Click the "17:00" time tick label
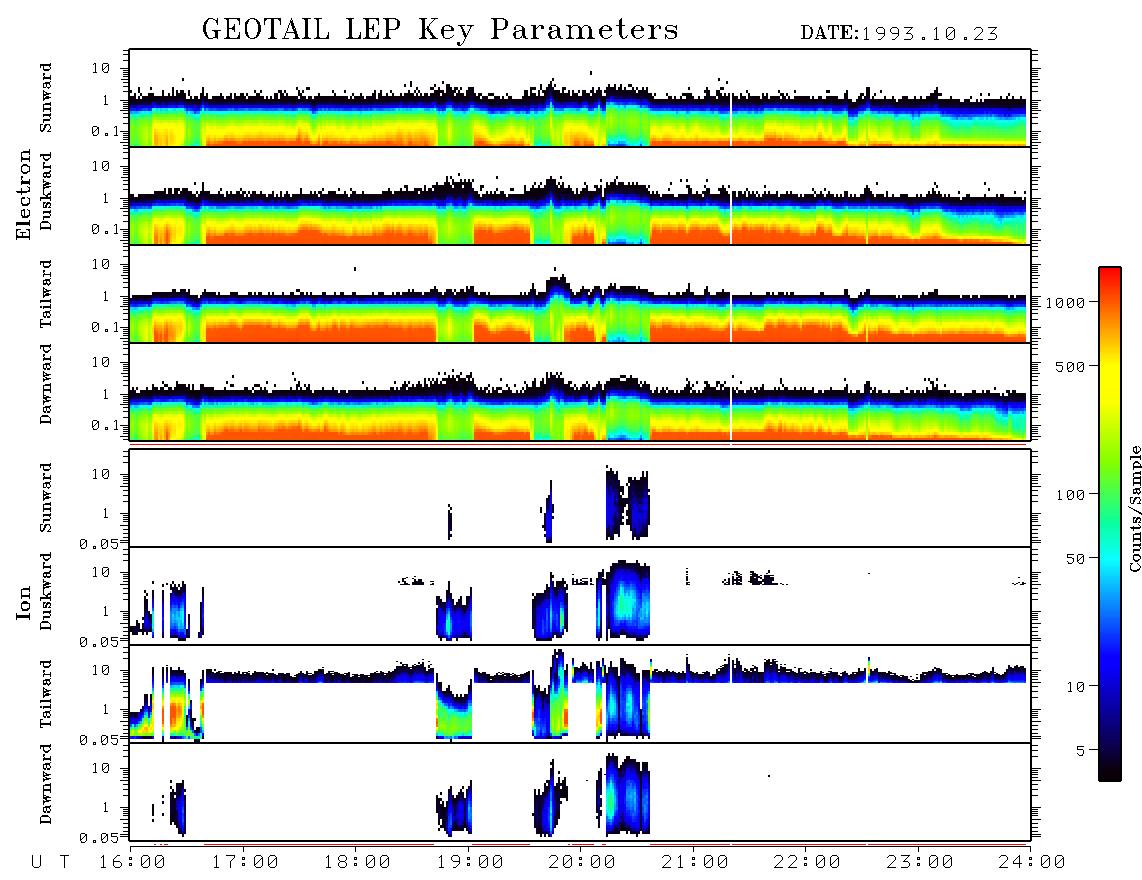 point(245,863)
